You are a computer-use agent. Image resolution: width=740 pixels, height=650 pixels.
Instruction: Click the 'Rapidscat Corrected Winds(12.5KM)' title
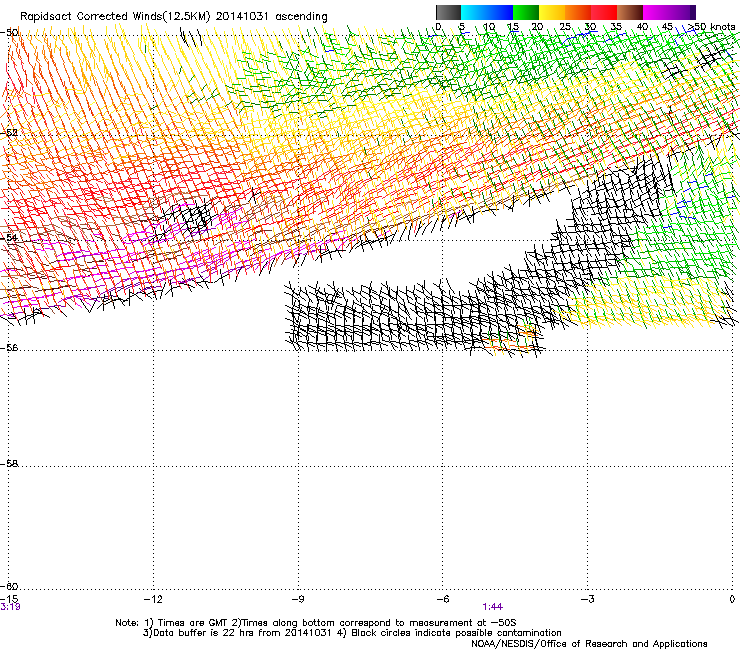pos(115,16)
